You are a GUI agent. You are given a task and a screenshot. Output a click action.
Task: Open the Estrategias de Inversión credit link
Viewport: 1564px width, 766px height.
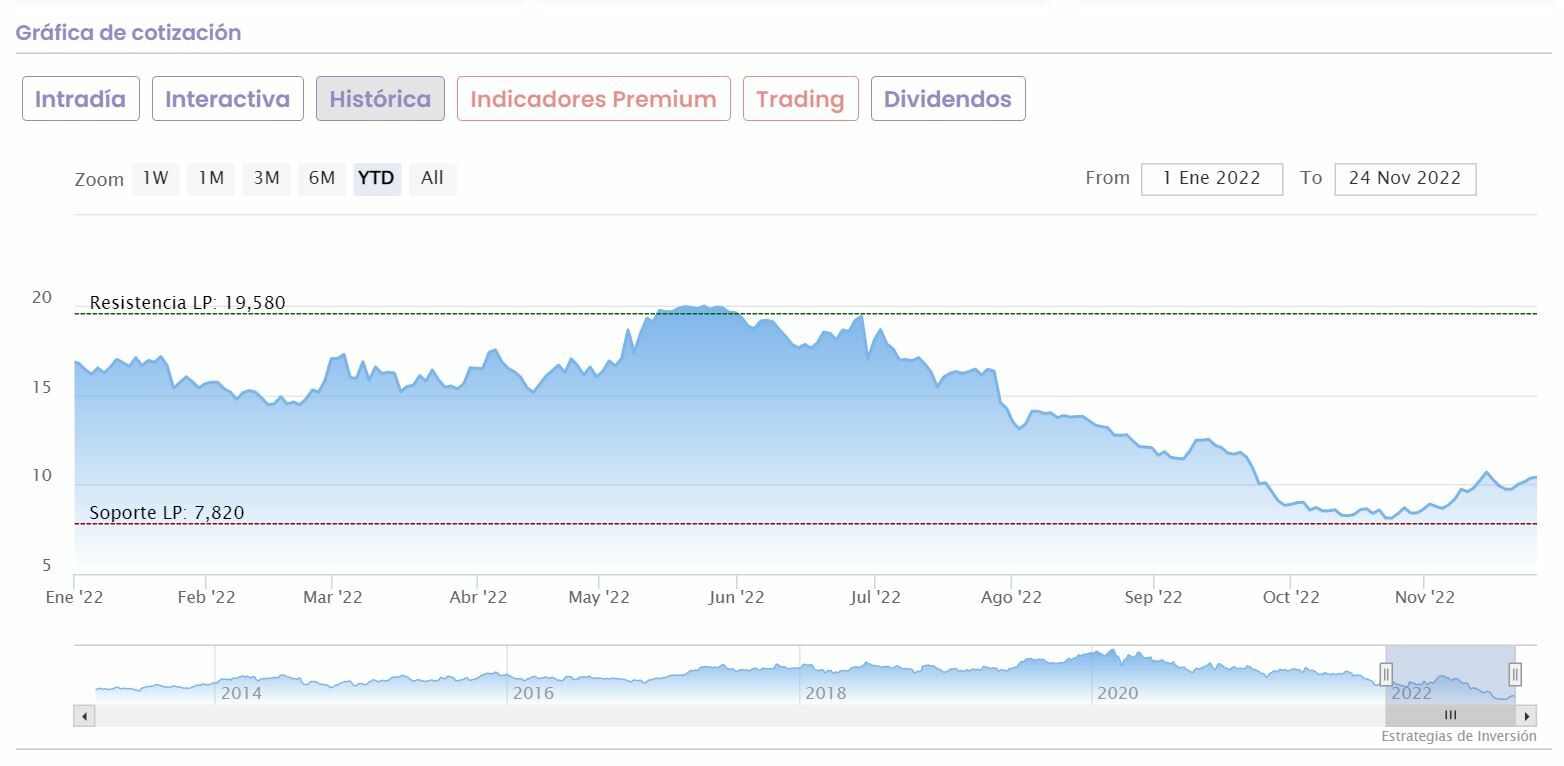point(1458,737)
